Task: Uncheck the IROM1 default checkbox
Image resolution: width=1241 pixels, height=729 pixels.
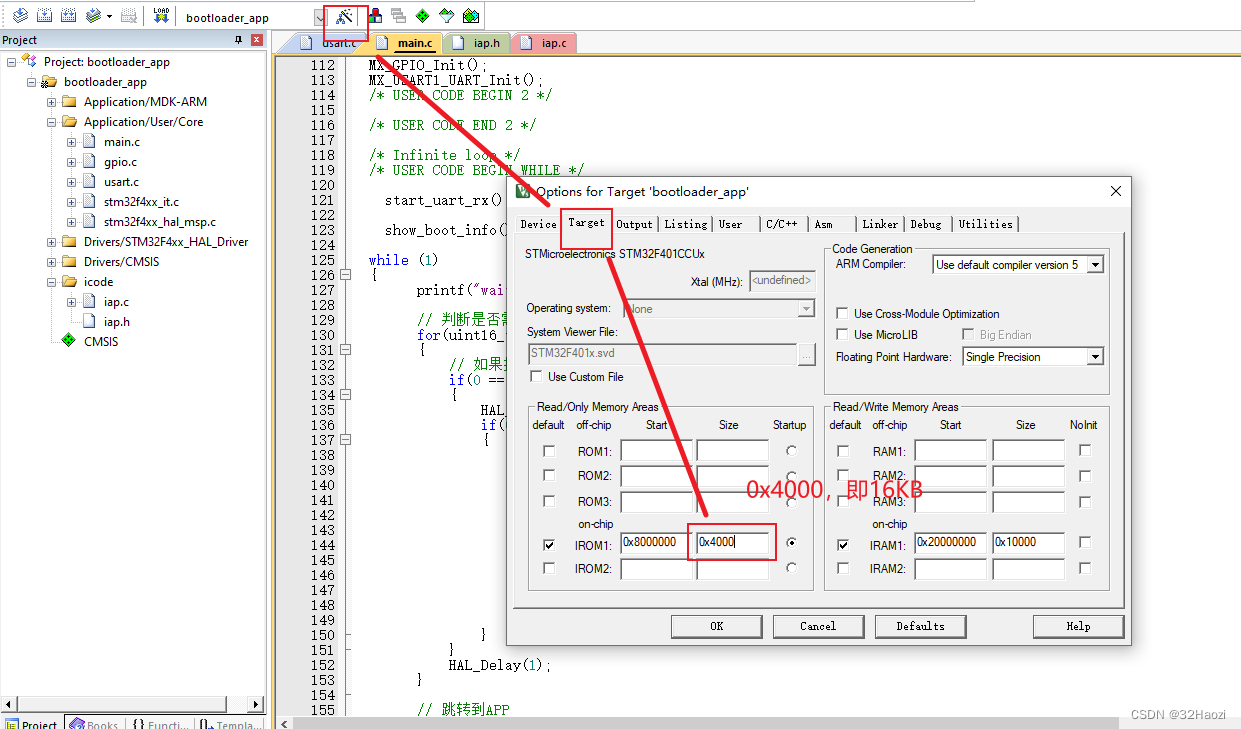Action: coord(548,545)
